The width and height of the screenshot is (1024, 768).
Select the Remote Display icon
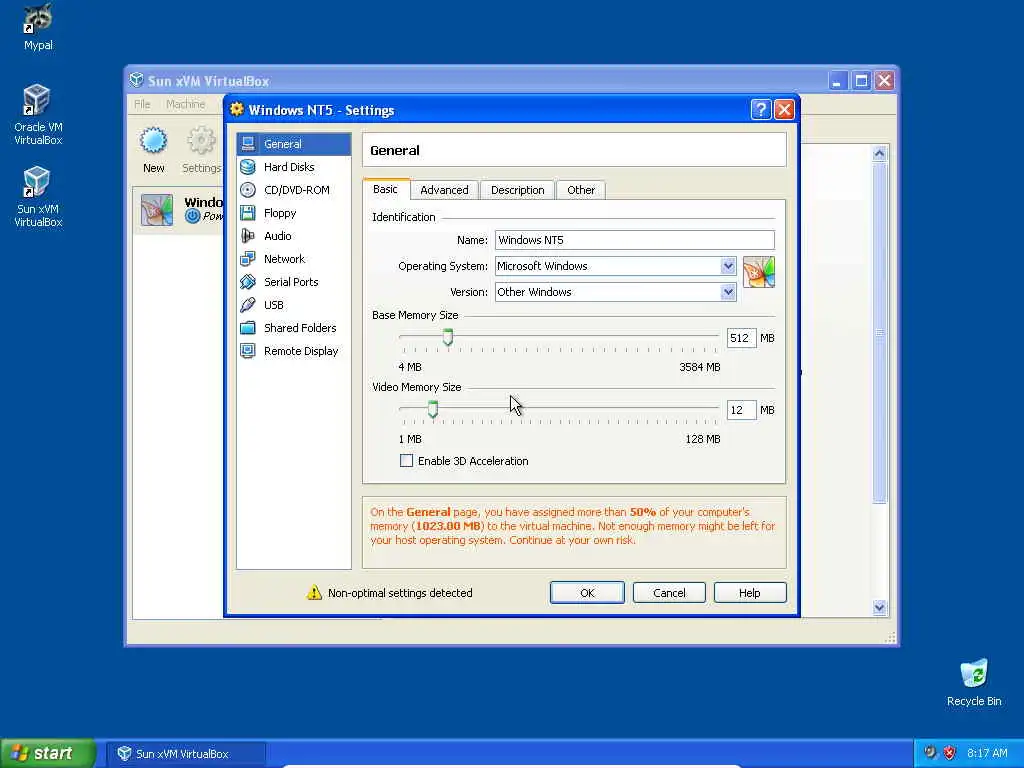[248, 351]
